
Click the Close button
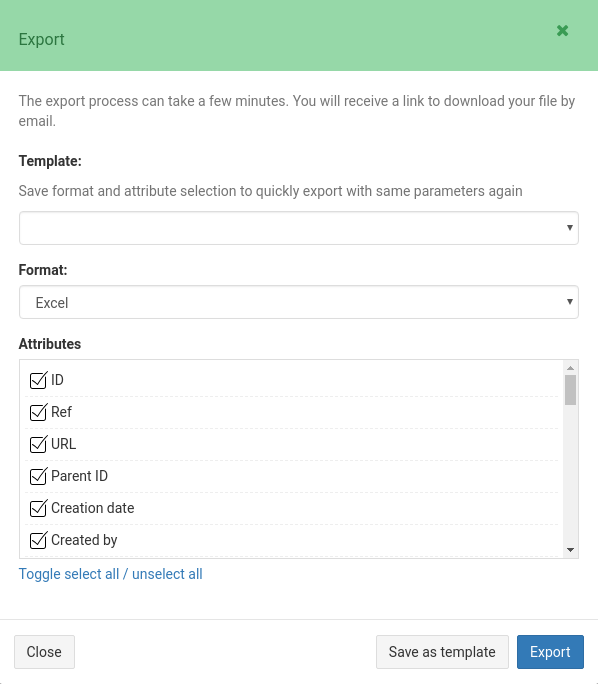[44, 652]
